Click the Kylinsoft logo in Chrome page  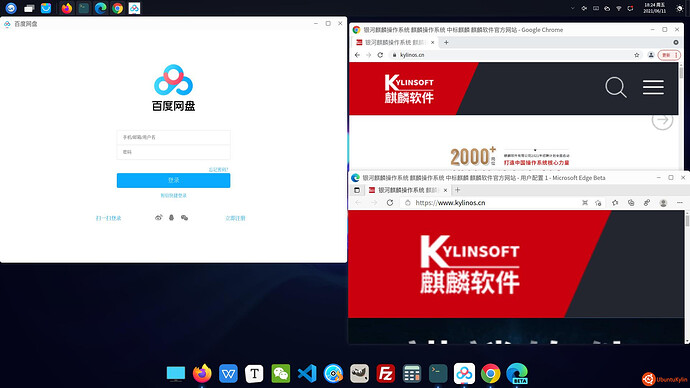pyautogui.click(x=409, y=88)
